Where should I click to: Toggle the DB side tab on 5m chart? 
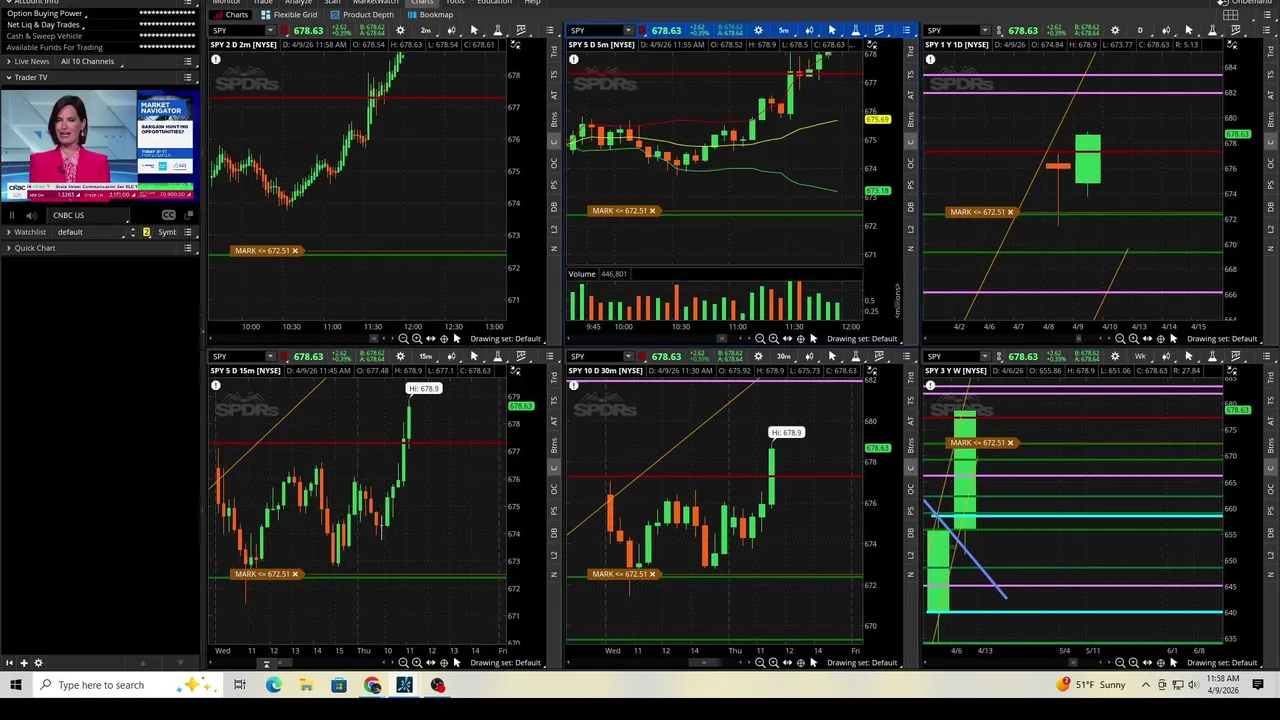pyautogui.click(x=911, y=207)
